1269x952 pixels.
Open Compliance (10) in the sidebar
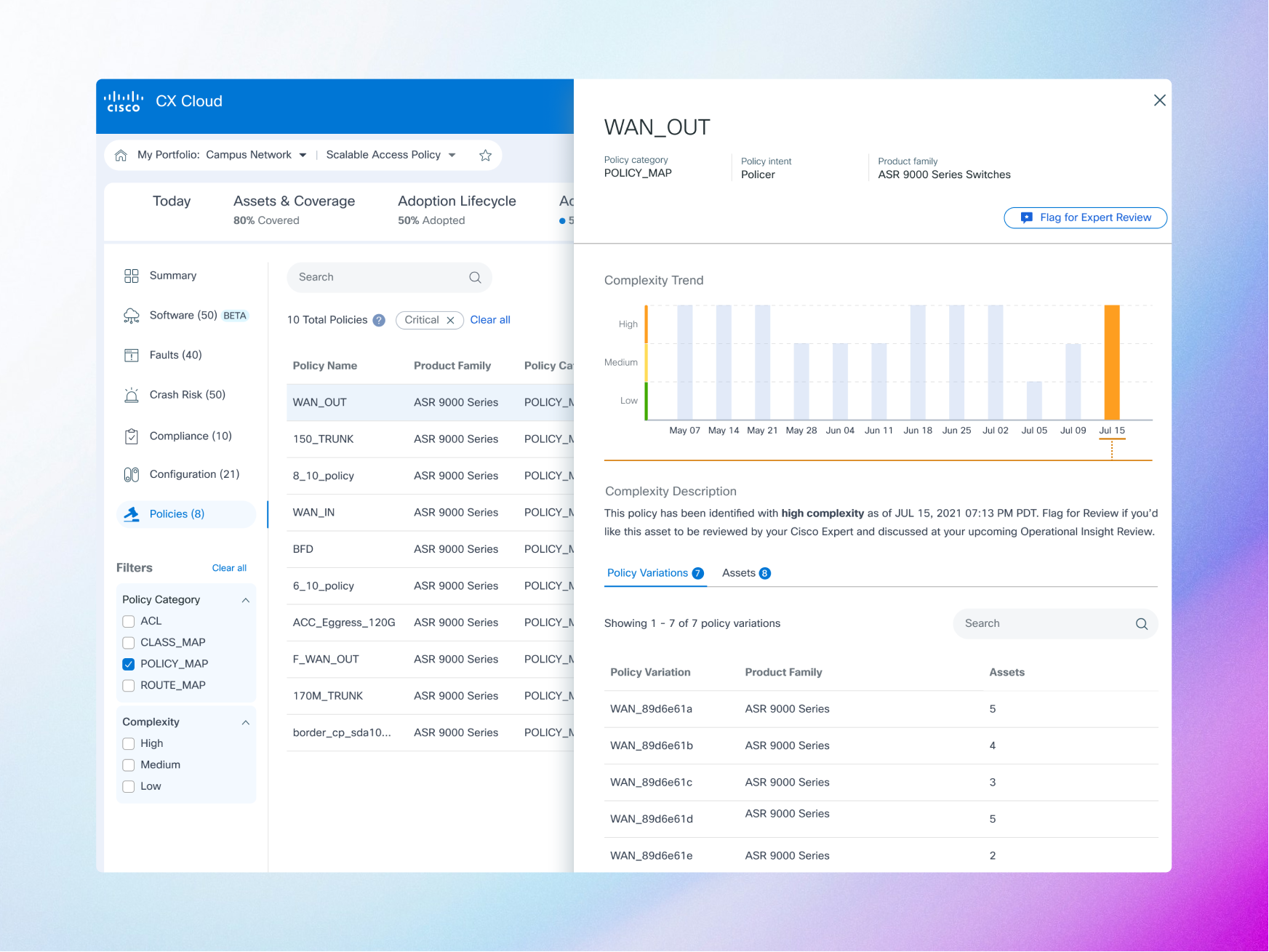(x=191, y=436)
